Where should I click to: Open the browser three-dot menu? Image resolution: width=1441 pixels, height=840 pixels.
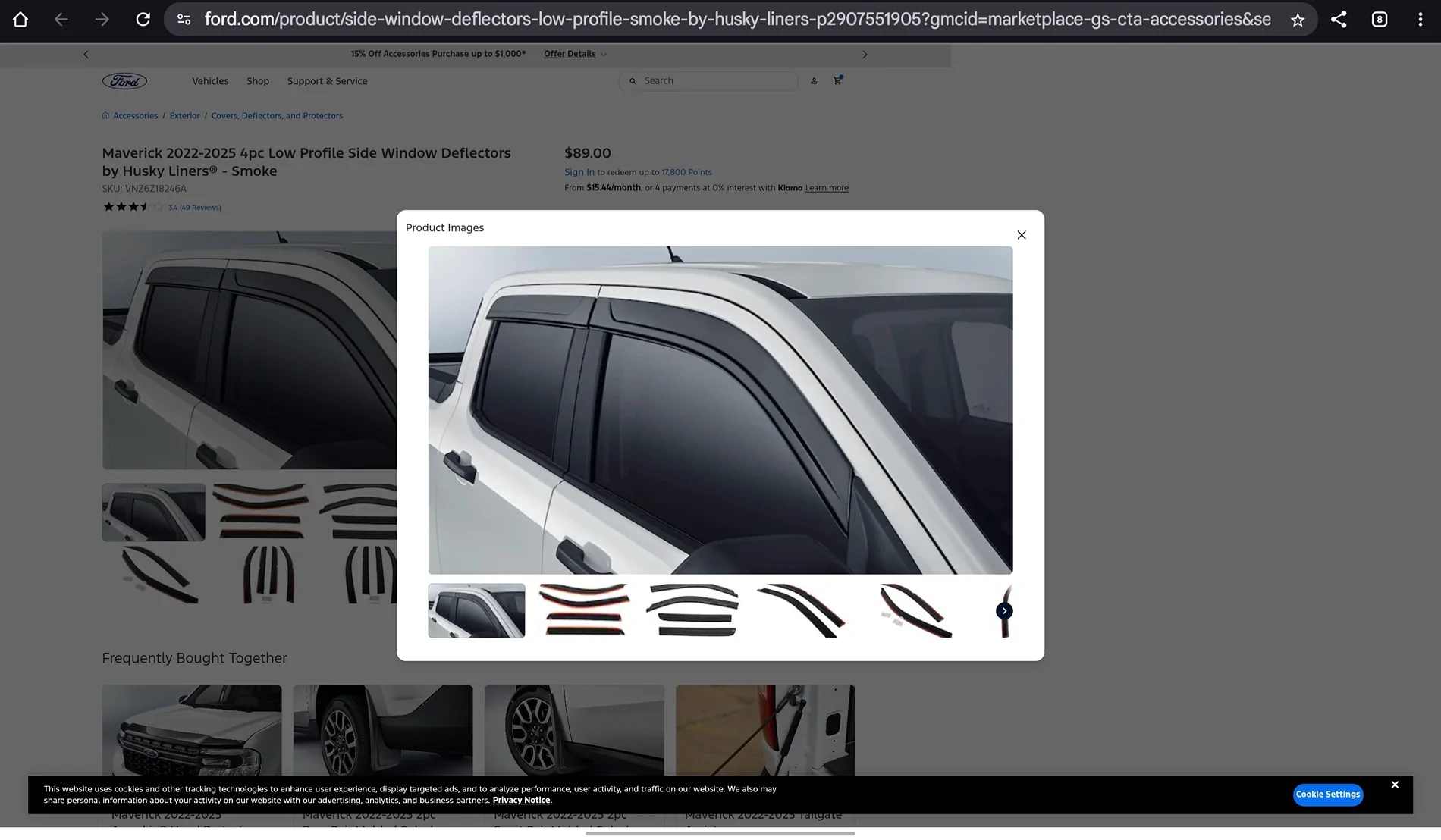tap(1421, 20)
